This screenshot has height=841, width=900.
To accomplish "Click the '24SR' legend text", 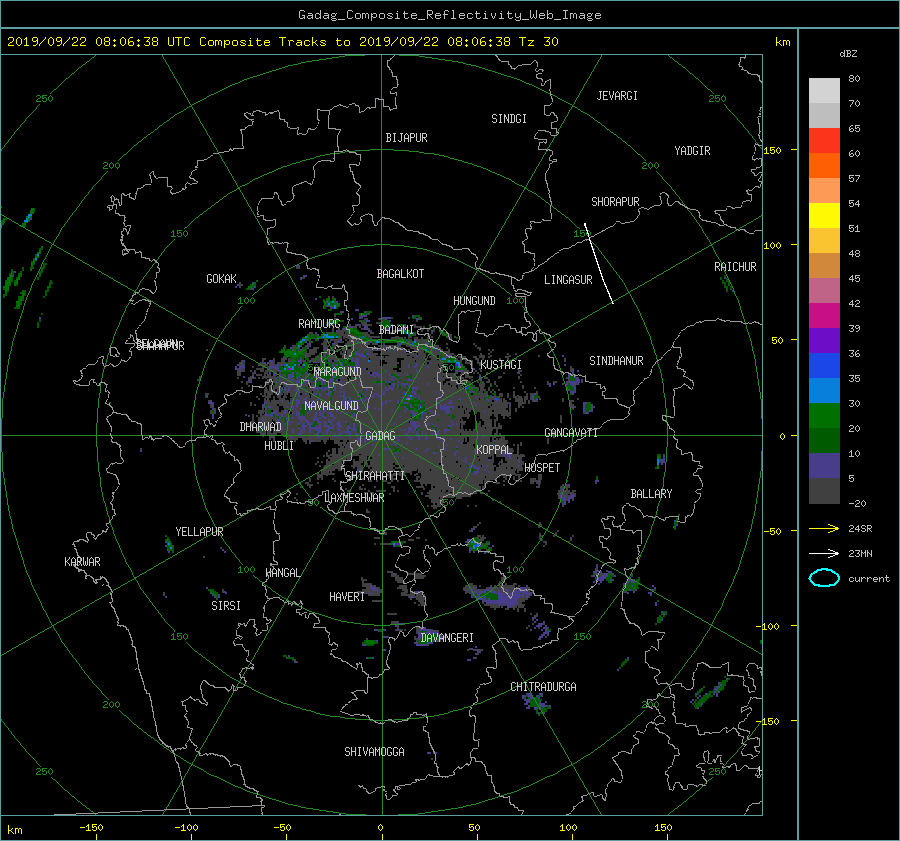I will [860, 528].
